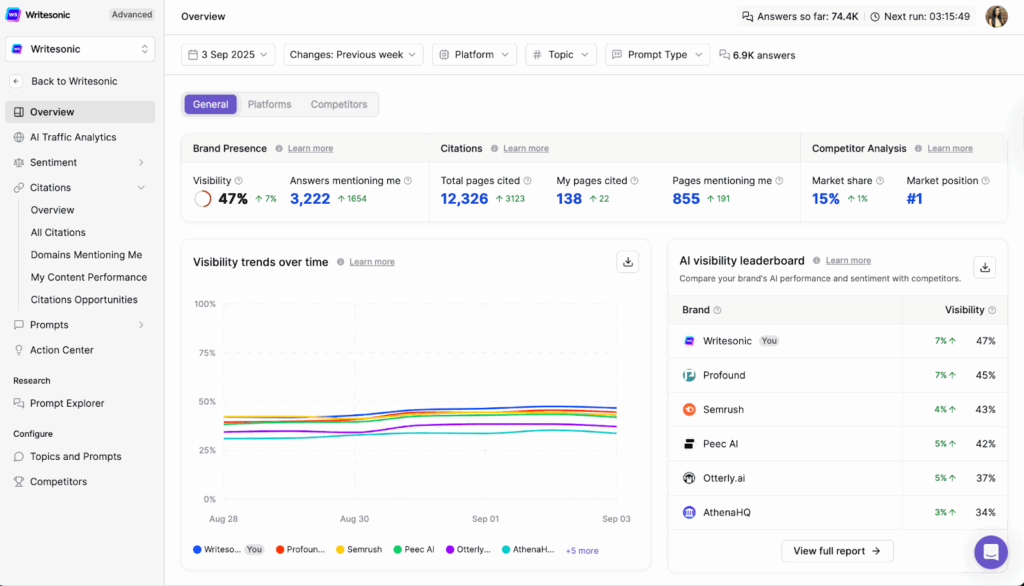The height and width of the screenshot is (586, 1024).
Task: Expand the Changes: Previous week dropdown
Action: click(x=353, y=55)
